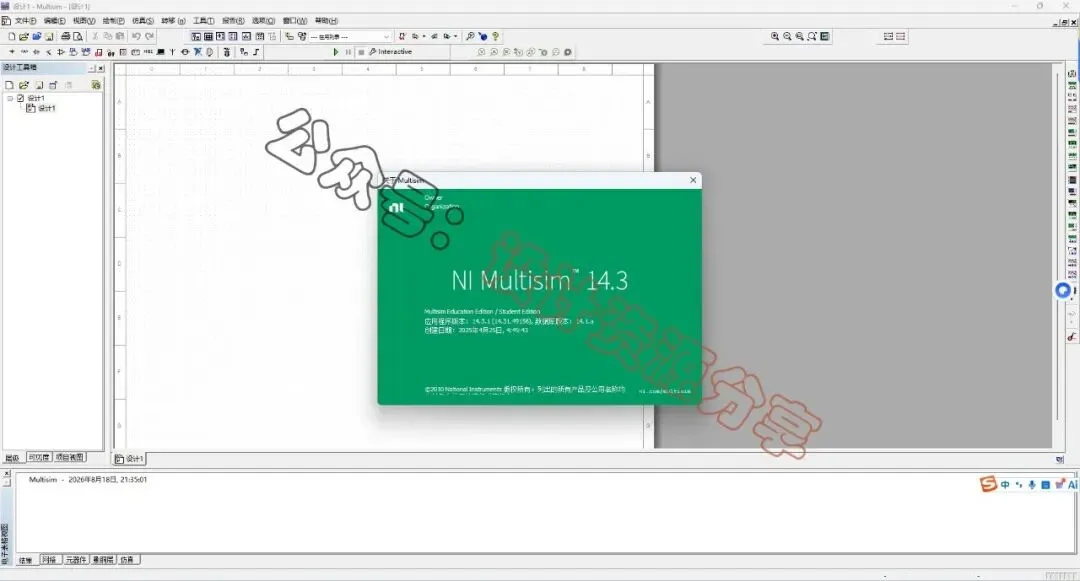Click the refresh icon in design toolbox panel
Screen dimensions: 1080x581
point(96,85)
